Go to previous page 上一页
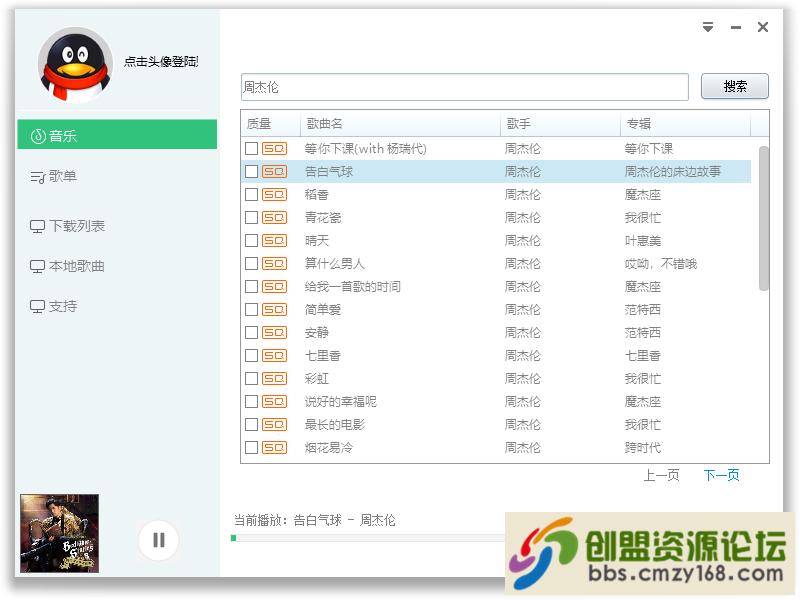Image resolution: width=800 pixels, height=600 pixels. pyautogui.click(x=661, y=476)
